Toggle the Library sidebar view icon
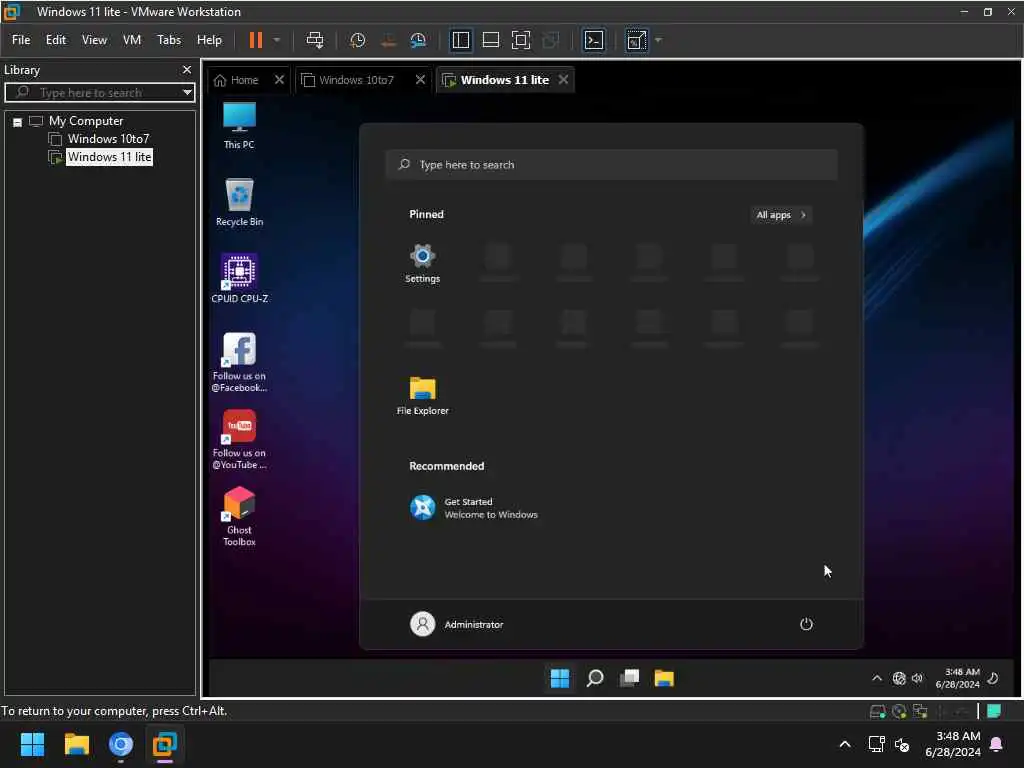The width and height of the screenshot is (1024, 768). tap(460, 40)
